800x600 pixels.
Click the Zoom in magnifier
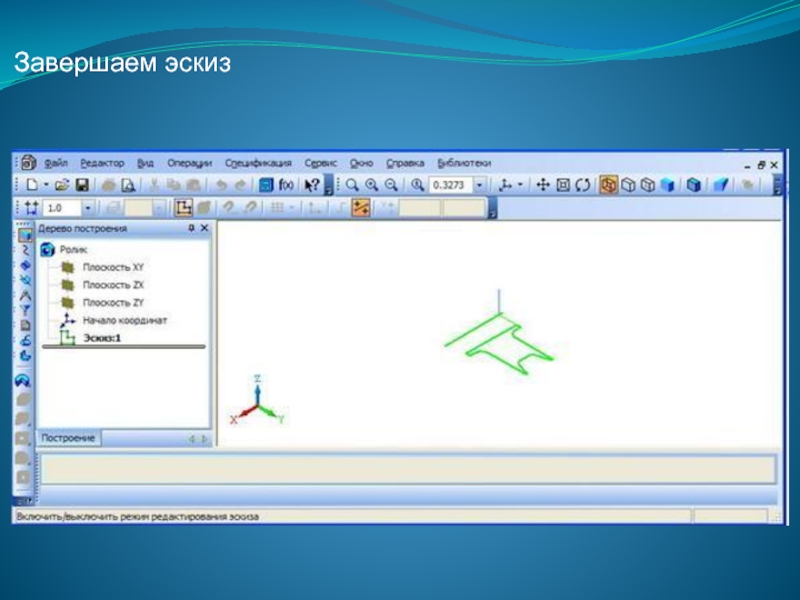click(x=371, y=185)
